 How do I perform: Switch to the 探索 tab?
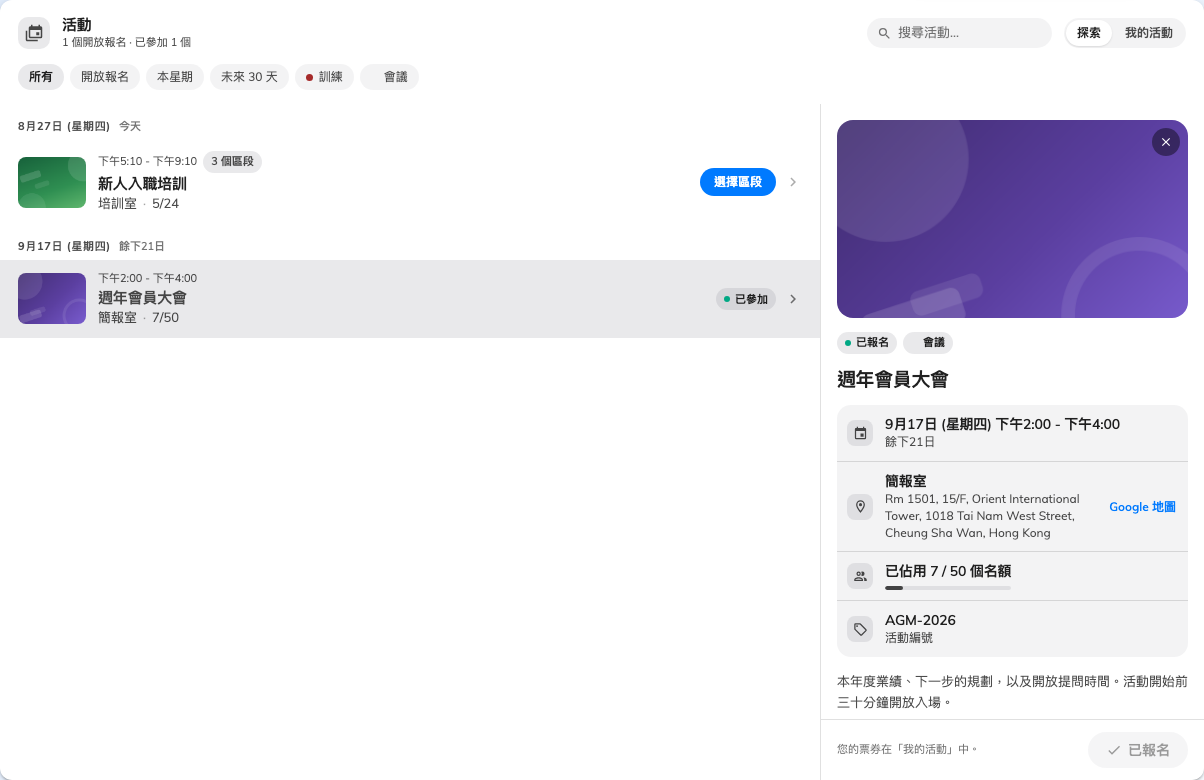(x=1089, y=33)
